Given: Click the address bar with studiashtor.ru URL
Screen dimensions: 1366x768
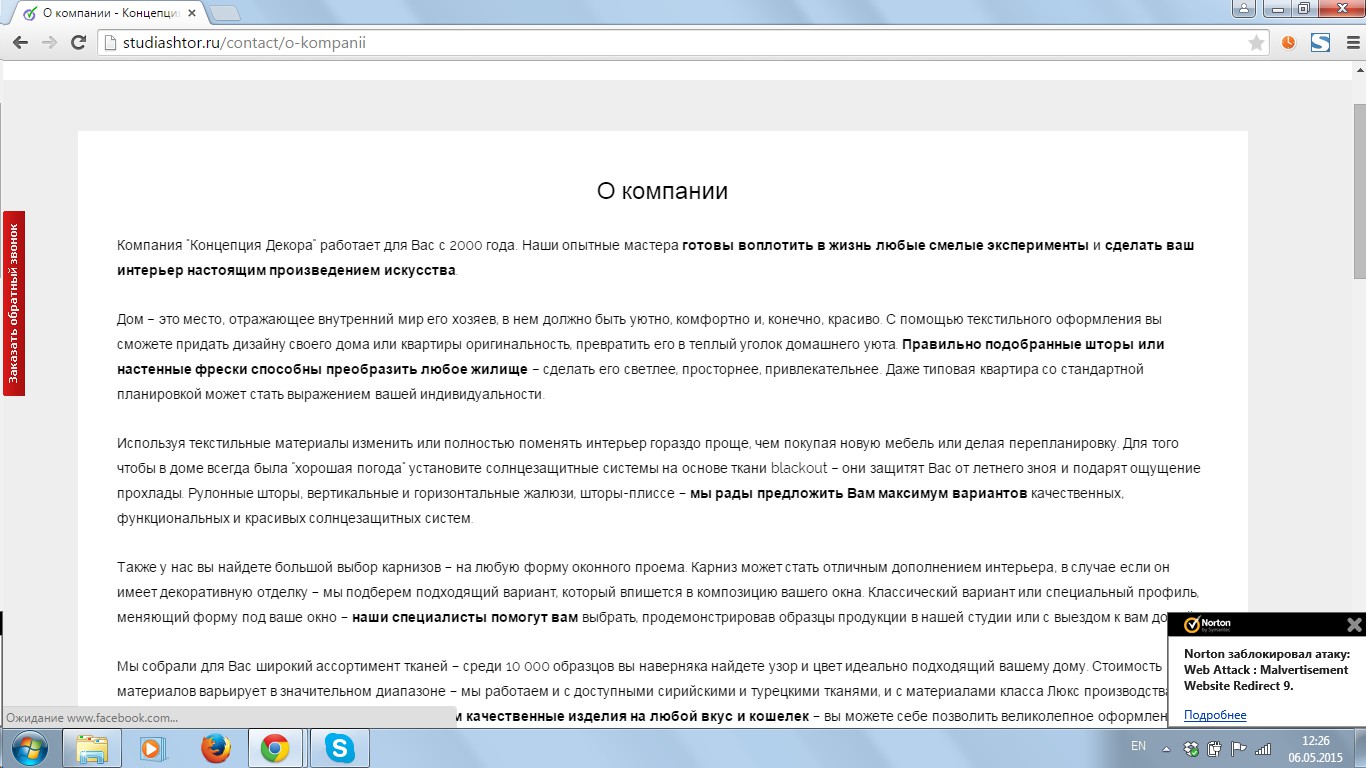Looking at the screenshot, I should pos(682,43).
